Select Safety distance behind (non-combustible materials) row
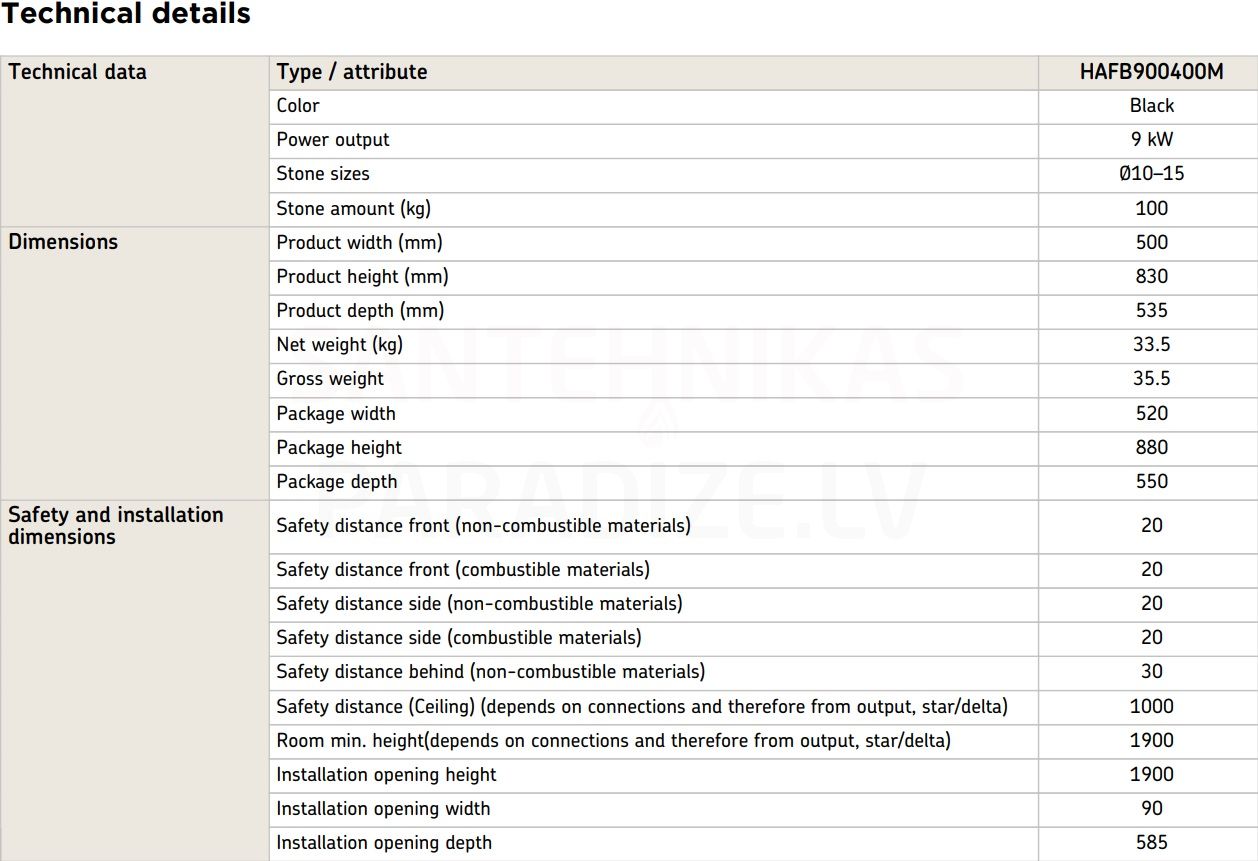The width and height of the screenshot is (1258, 861). (x=766, y=672)
